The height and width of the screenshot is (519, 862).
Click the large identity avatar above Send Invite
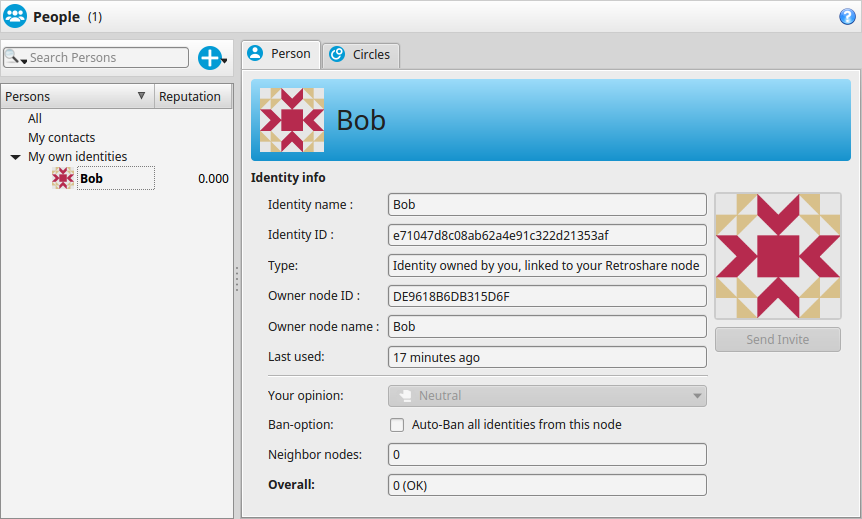tap(778, 256)
